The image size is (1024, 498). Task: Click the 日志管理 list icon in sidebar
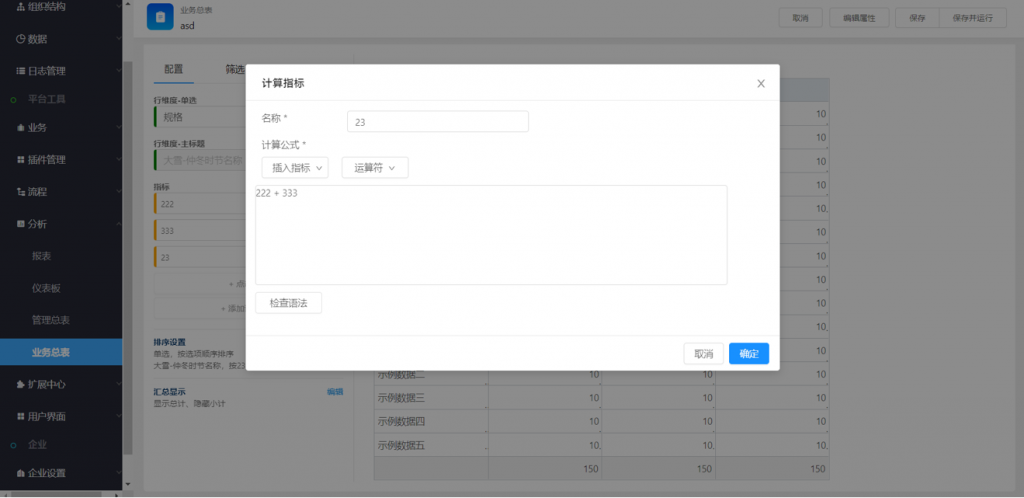point(20,71)
